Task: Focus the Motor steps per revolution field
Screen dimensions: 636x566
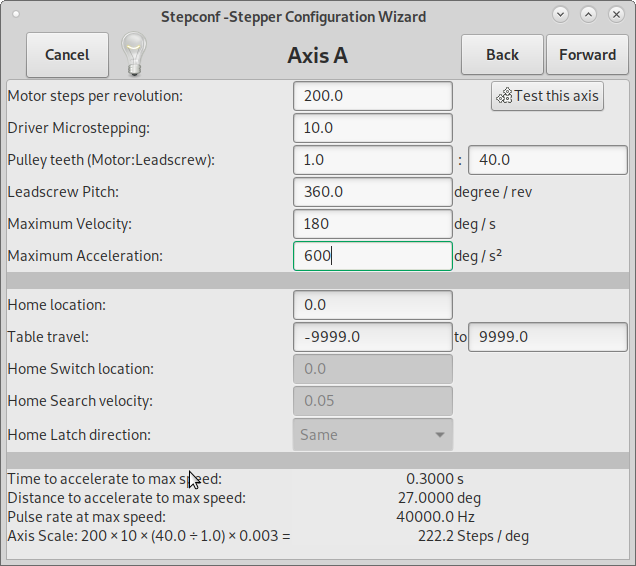Action: (x=373, y=96)
